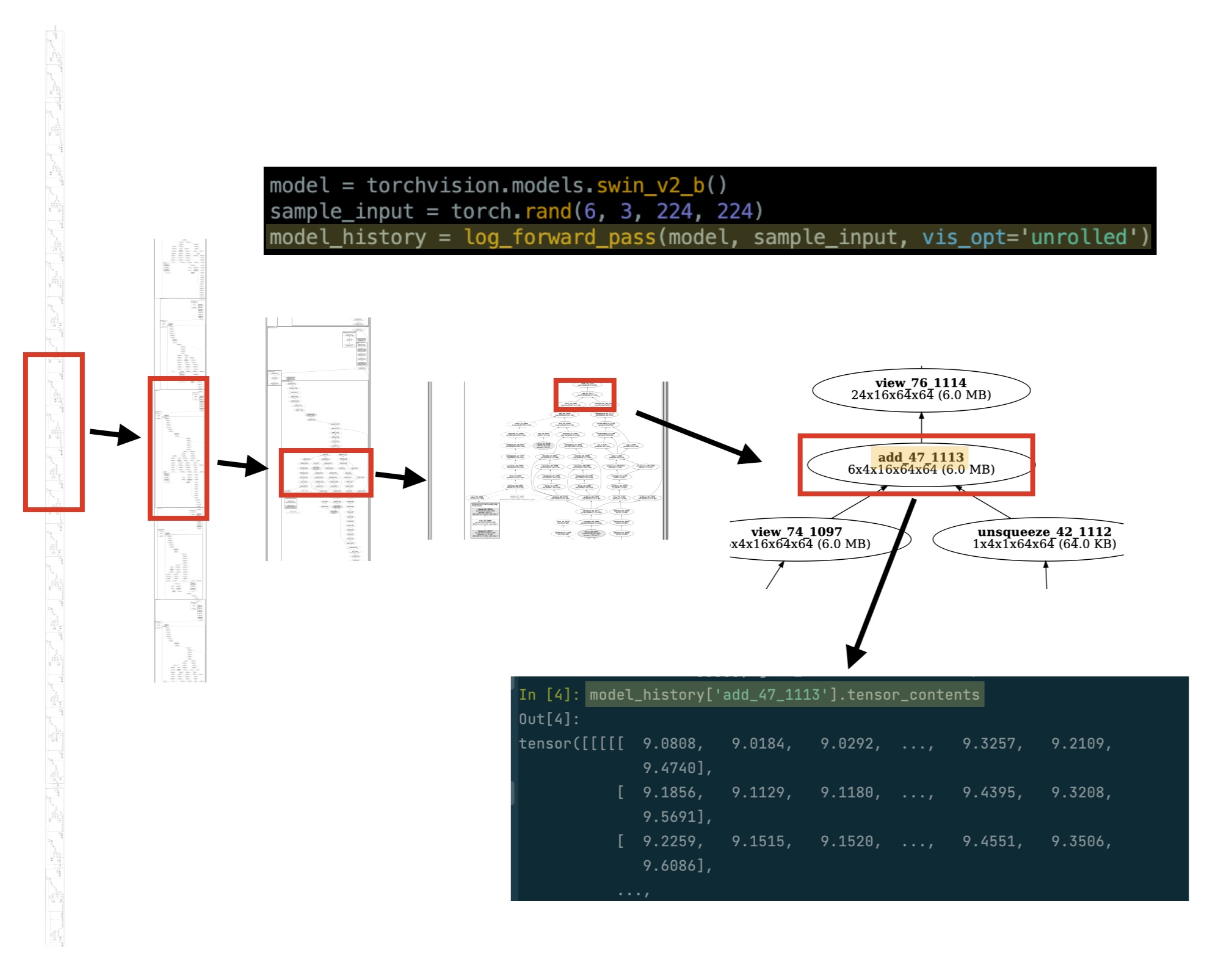Click the arrow pointing to the fourth graph view
This screenshot has height=967, width=1232.
coord(400,477)
